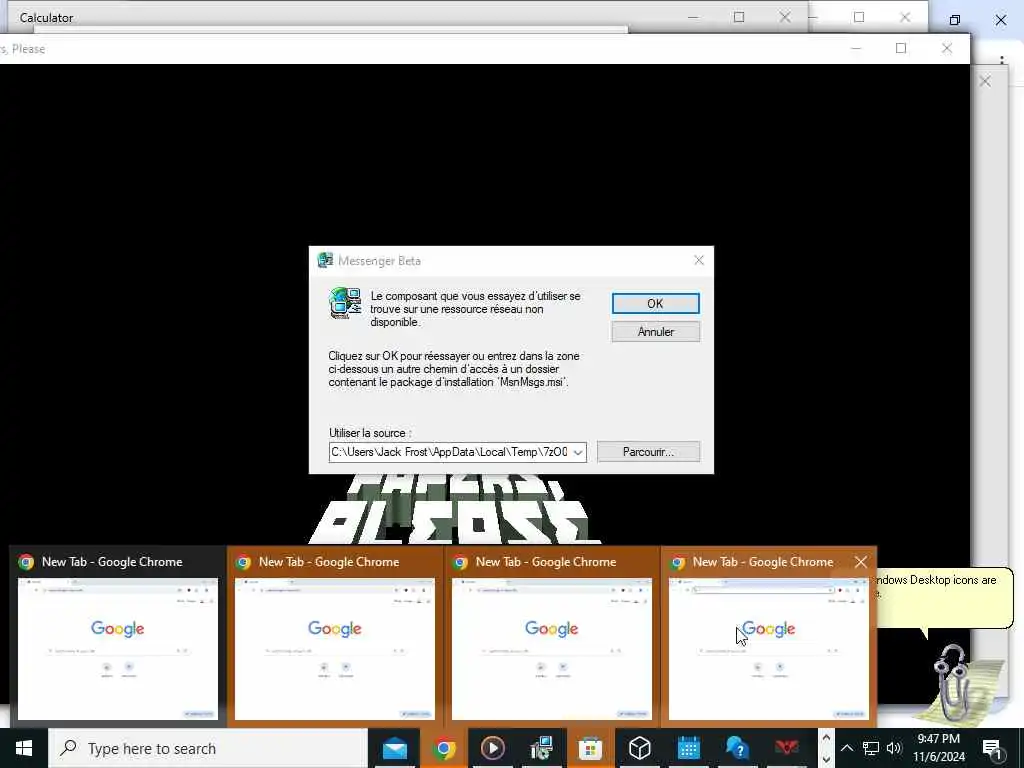Minimize the Papers, Please window

pos(856,48)
